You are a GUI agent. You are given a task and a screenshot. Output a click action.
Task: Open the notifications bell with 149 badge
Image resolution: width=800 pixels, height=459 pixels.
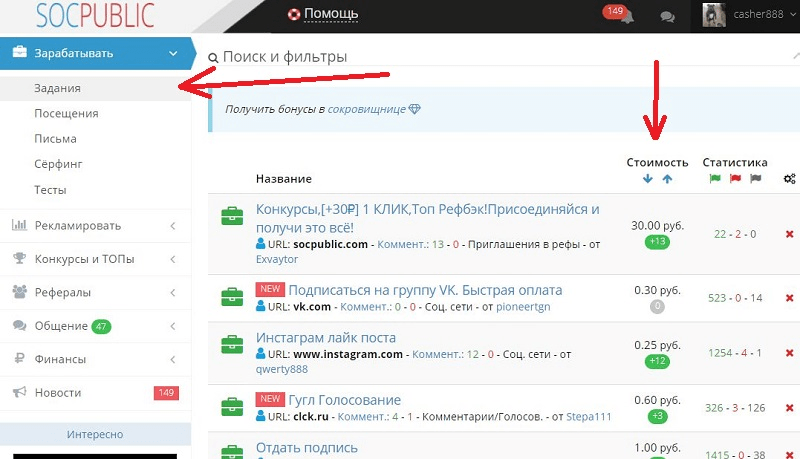(619, 15)
